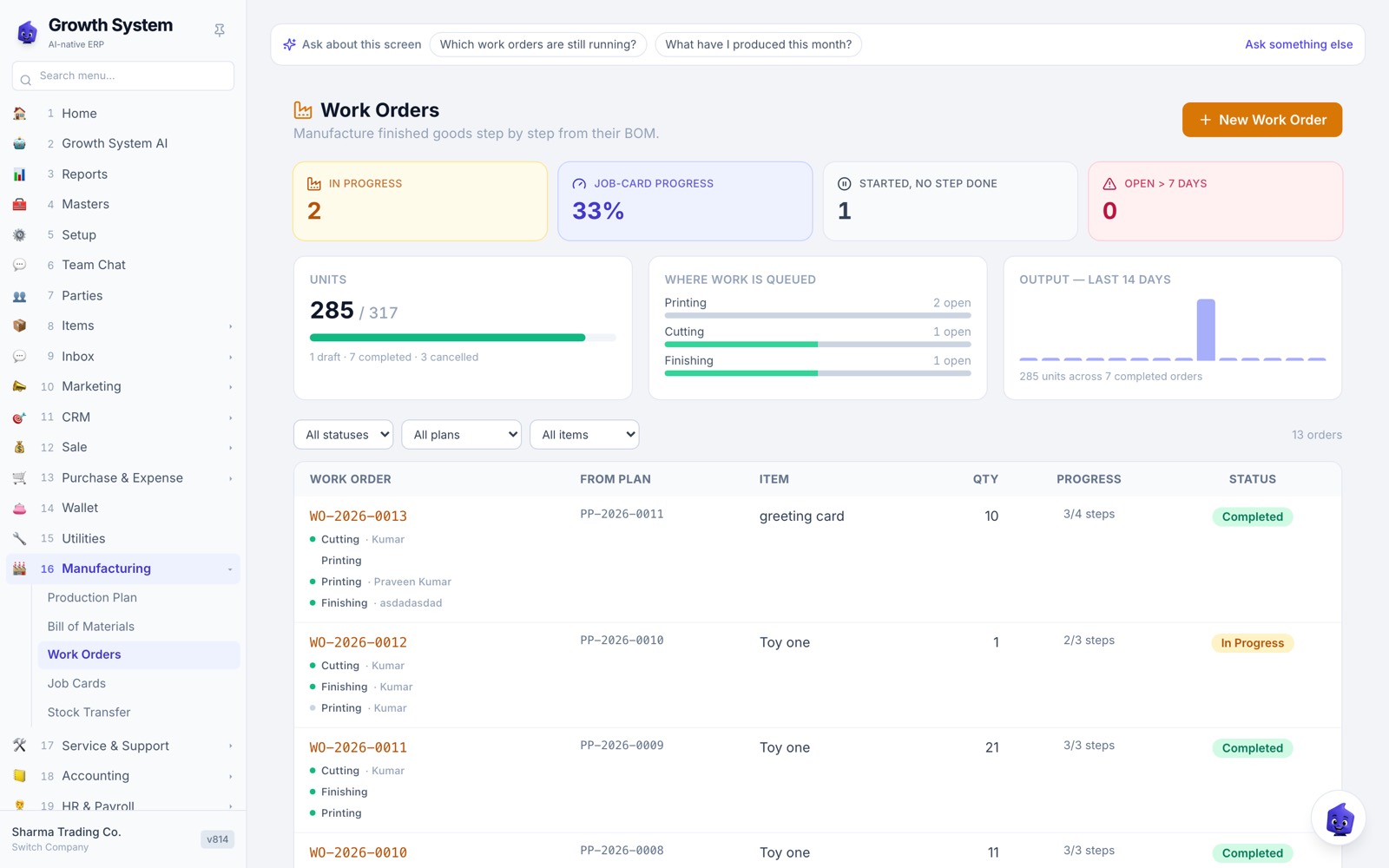The width and height of the screenshot is (1389, 868).
Task: Click the greeting card item cell
Action: [x=802, y=516]
